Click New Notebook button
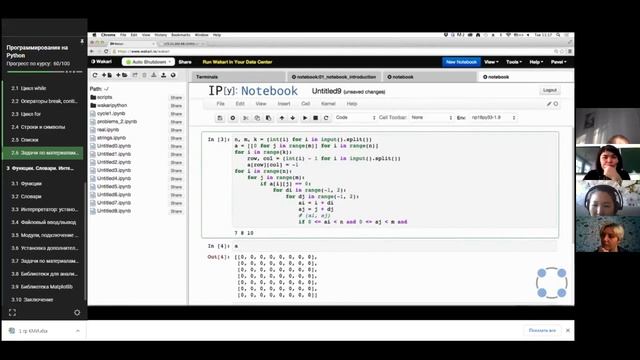 click(461, 62)
